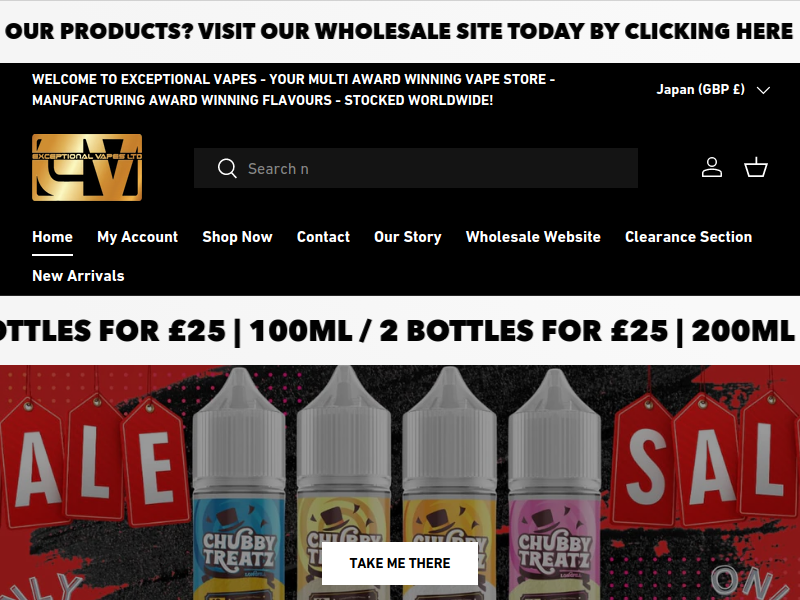The image size is (800, 600).
Task: Visit the Wholesale Website link
Action: click(533, 237)
